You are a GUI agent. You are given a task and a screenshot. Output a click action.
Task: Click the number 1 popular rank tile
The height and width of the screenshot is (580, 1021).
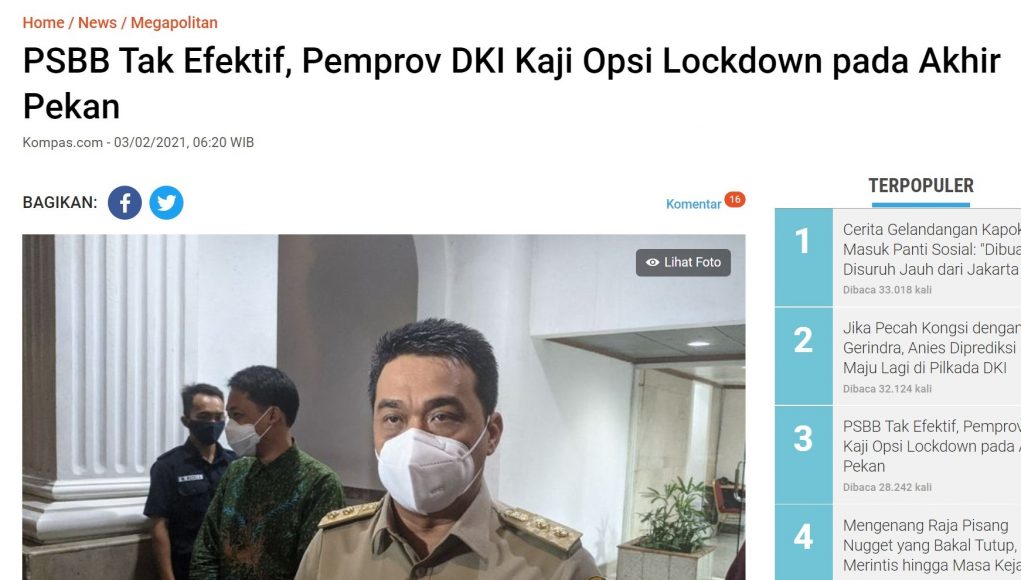pyautogui.click(x=803, y=257)
